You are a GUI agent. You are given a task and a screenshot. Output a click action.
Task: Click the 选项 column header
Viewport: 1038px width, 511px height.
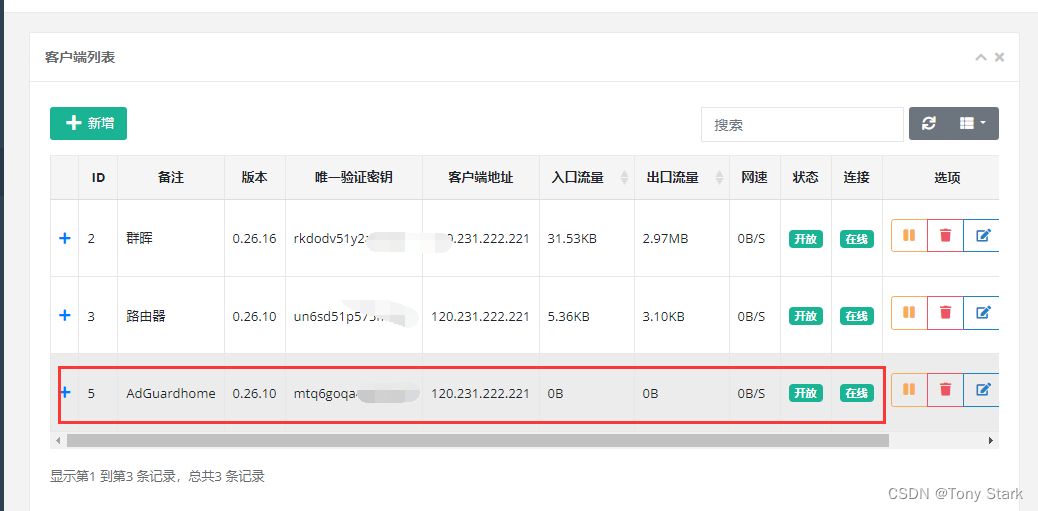(941, 177)
